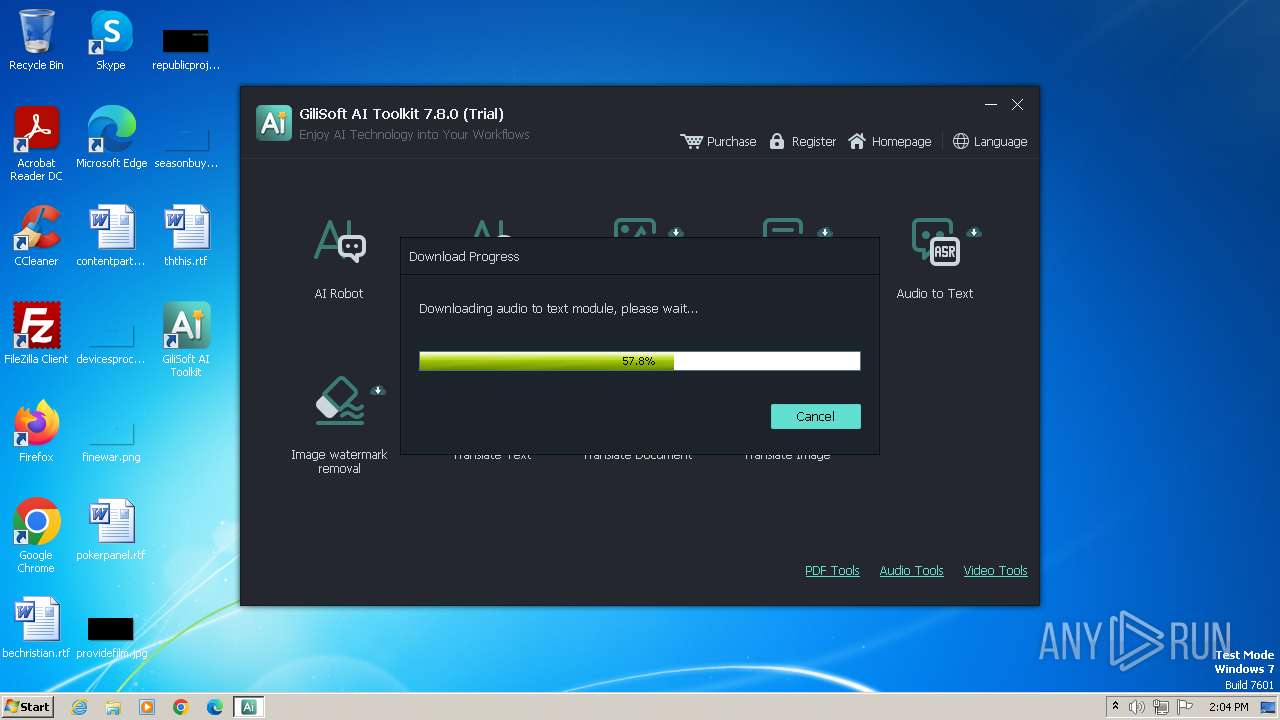The image size is (1280, 720).
Task: Open the Image watermark removal tool
Action: 339,424
